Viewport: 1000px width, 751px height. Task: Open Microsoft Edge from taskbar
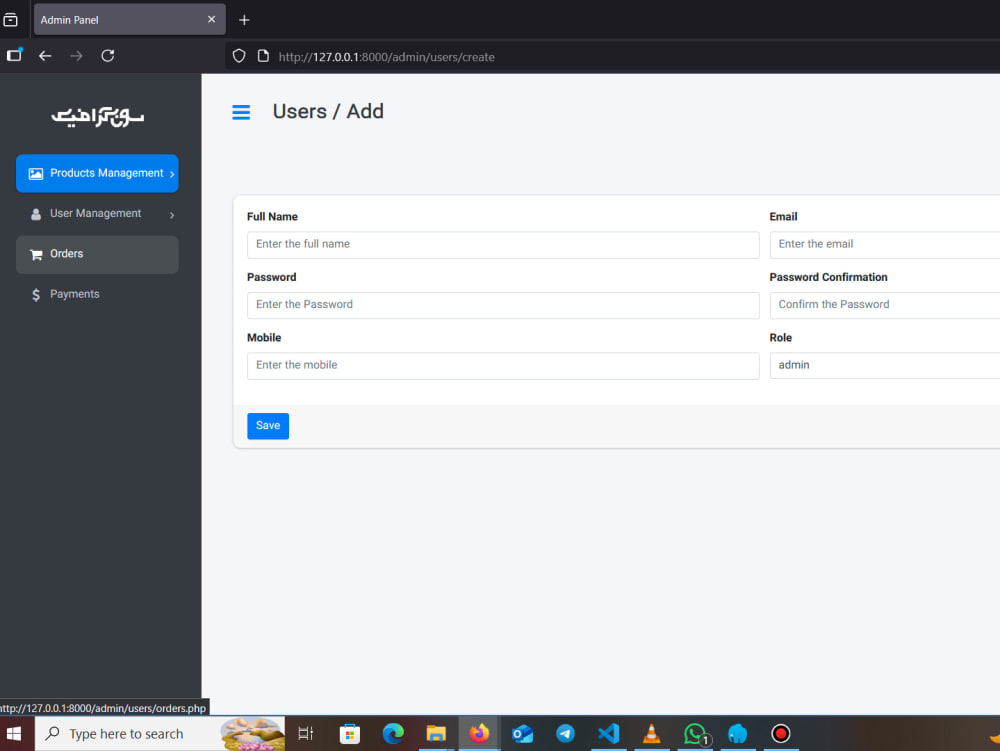[x=393, y=734]
